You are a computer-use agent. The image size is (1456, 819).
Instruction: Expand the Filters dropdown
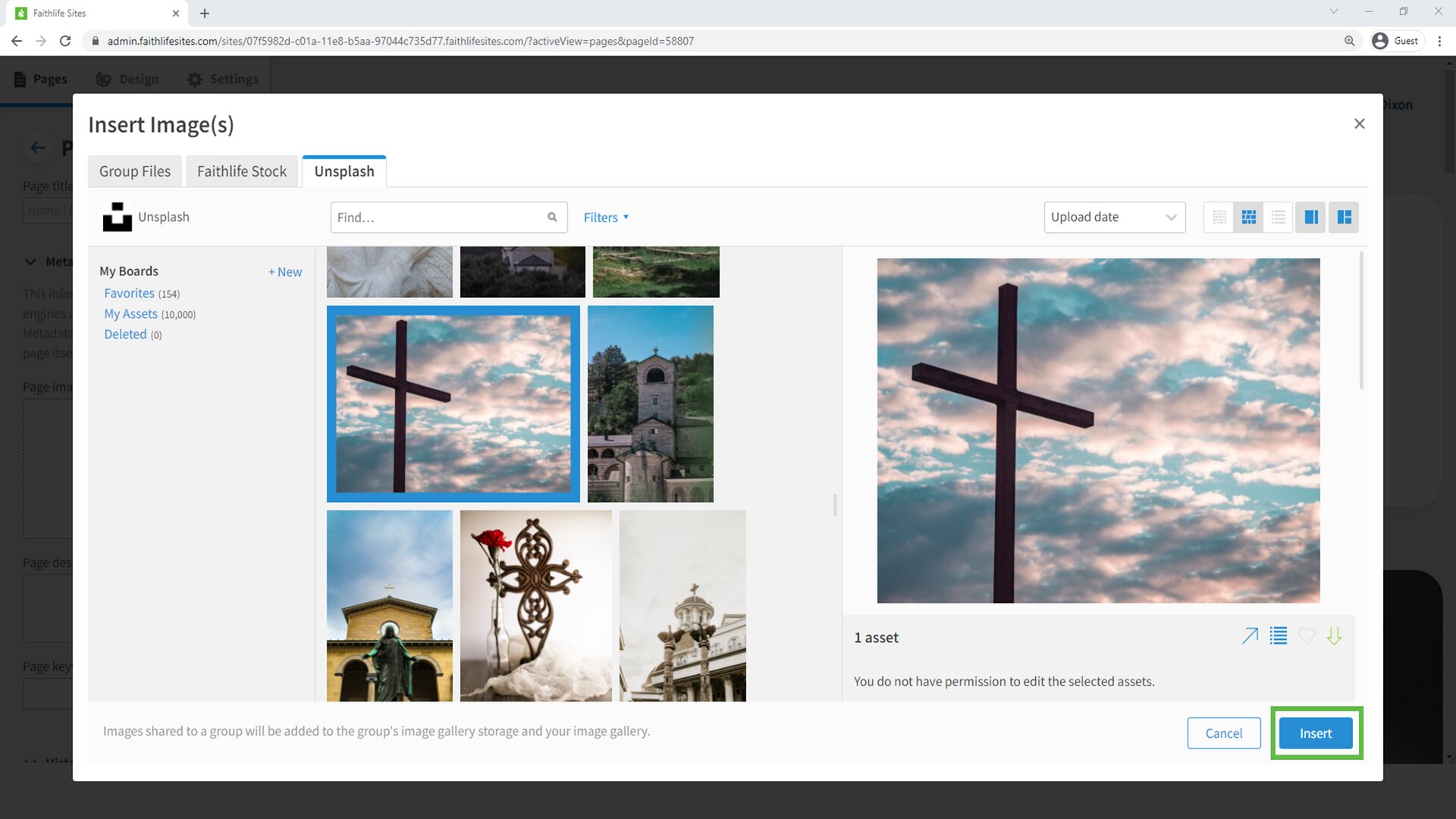606,218
